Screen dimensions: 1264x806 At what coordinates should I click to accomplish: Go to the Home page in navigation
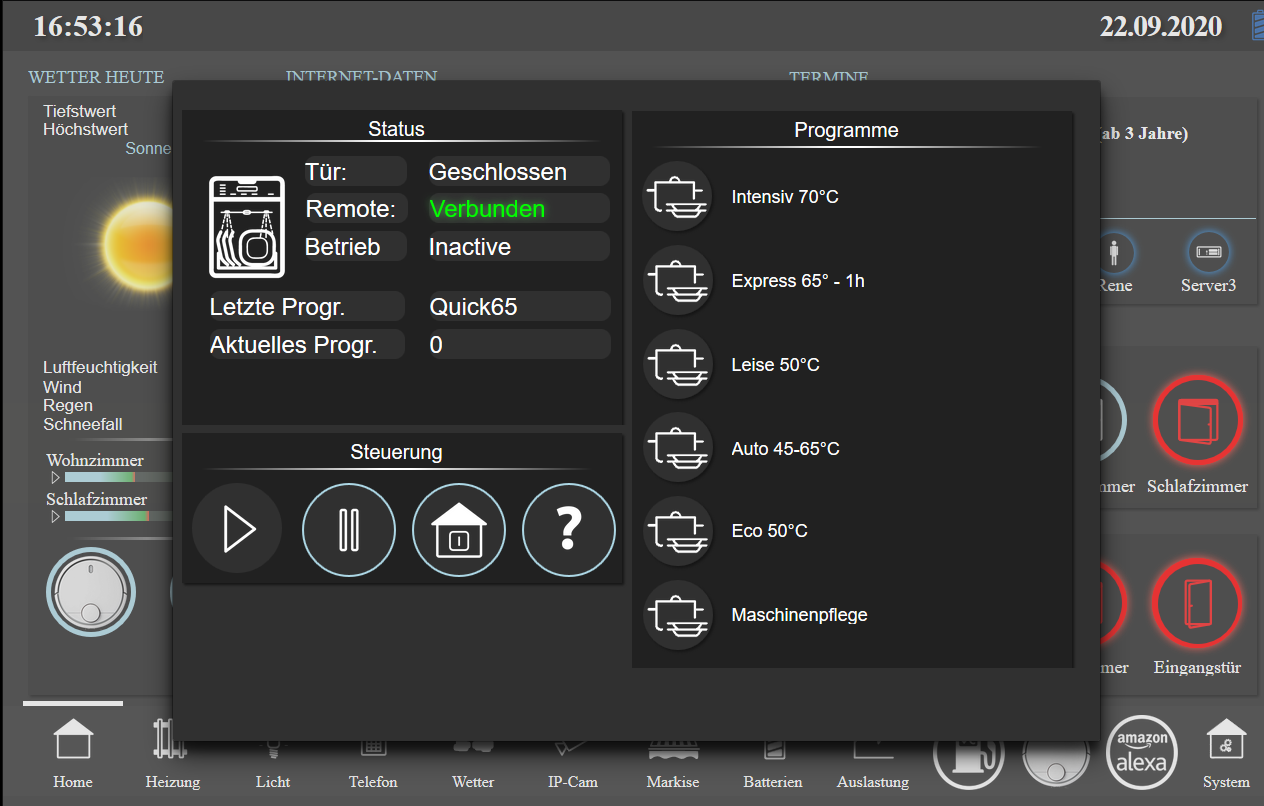[x=73, y=741]
